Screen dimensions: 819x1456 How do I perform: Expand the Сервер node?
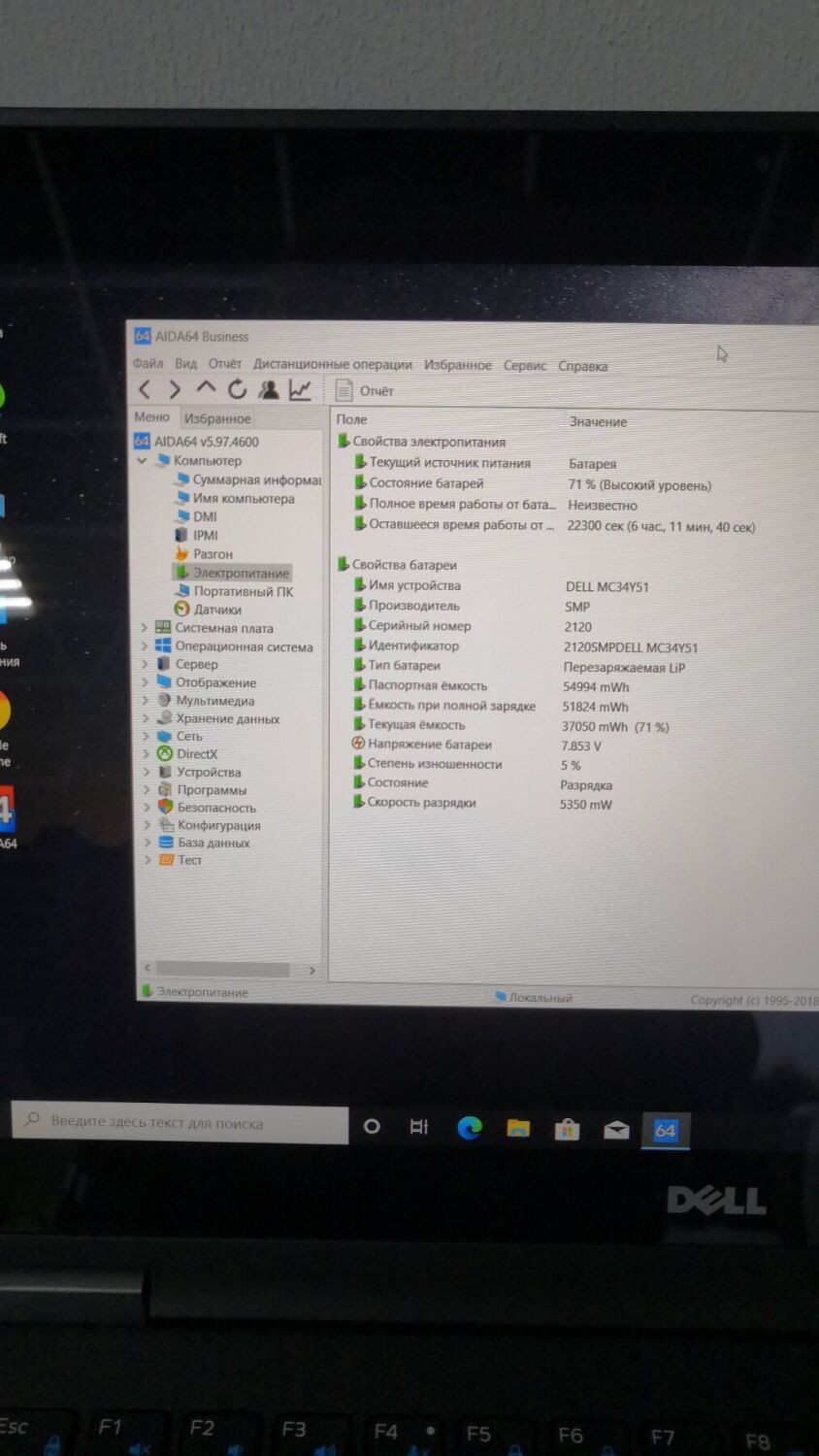(145, 664)
